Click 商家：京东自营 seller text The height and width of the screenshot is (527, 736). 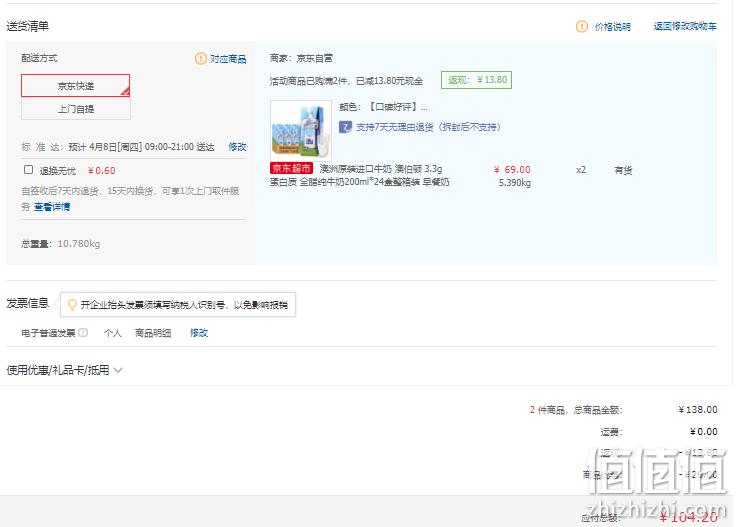pos(301,58)
